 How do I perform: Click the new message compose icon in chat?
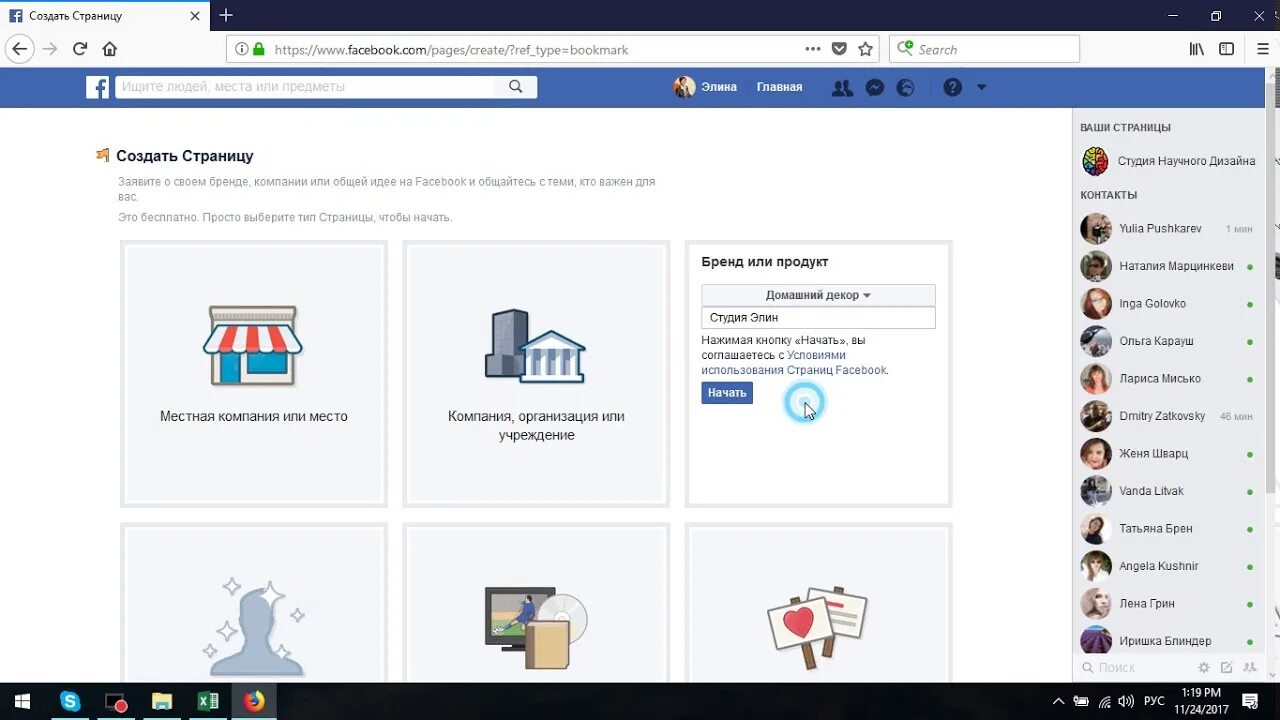pos(1228,667)
